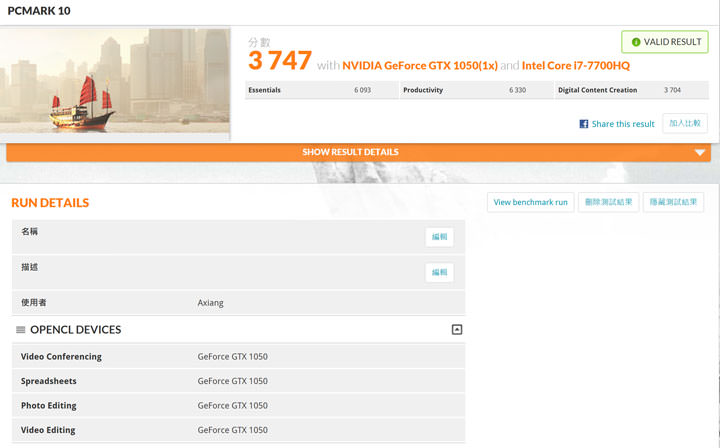
Task: Click the 刪除測試結果 delete button
Action: pyautogui.click(x=608, y=202)
